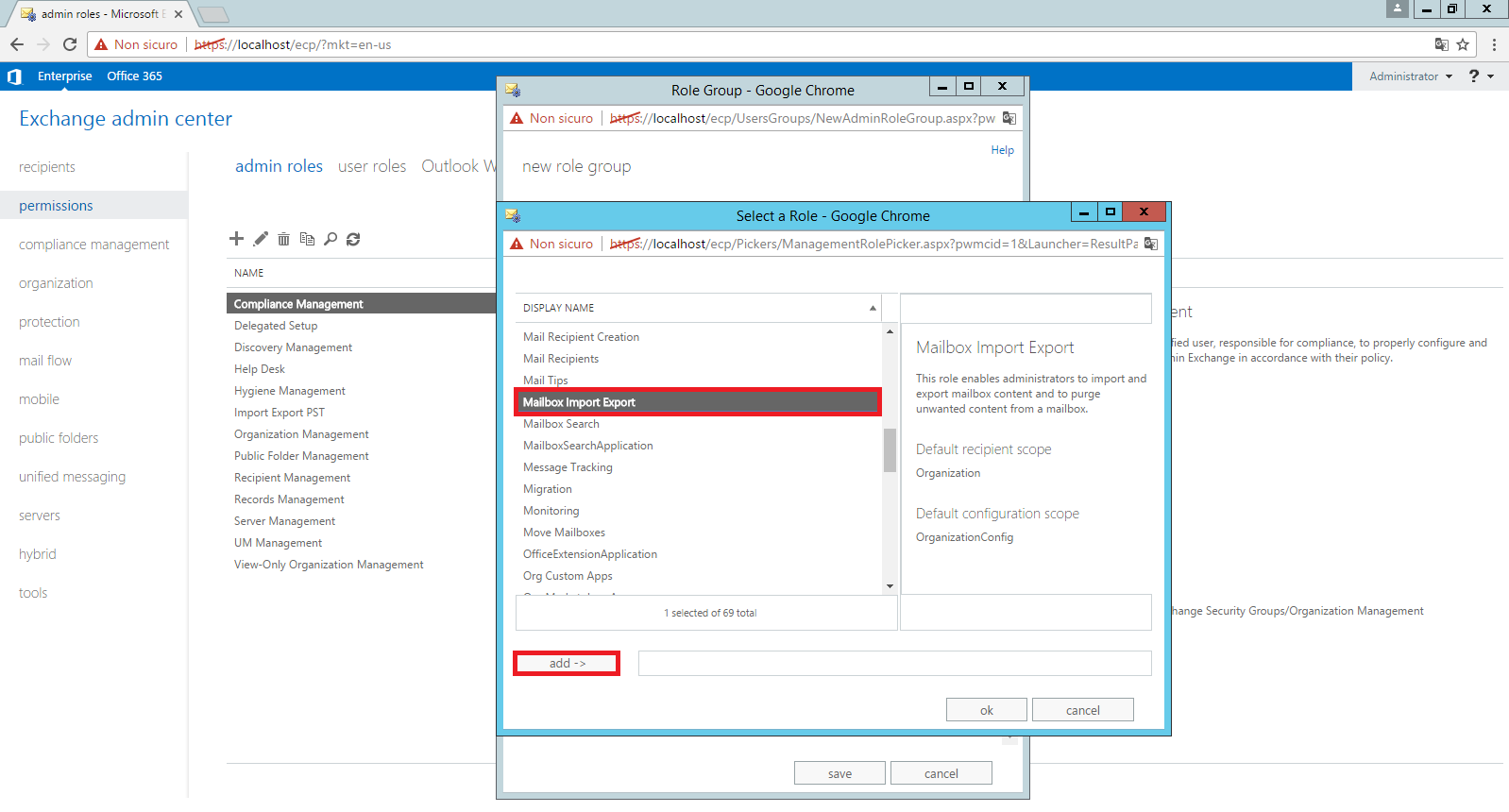This screenshot has width=1509, height=812.
Task: Open the Administrator account dropdown
Action: [1411, 76]
